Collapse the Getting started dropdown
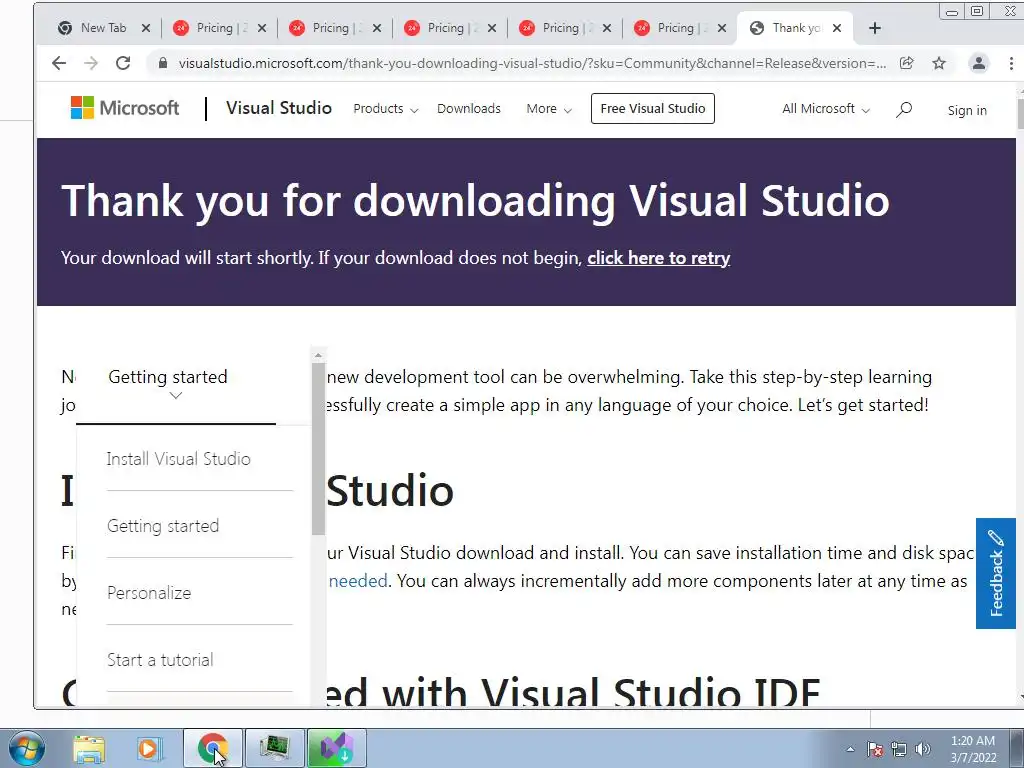 [x=175, y=385]
